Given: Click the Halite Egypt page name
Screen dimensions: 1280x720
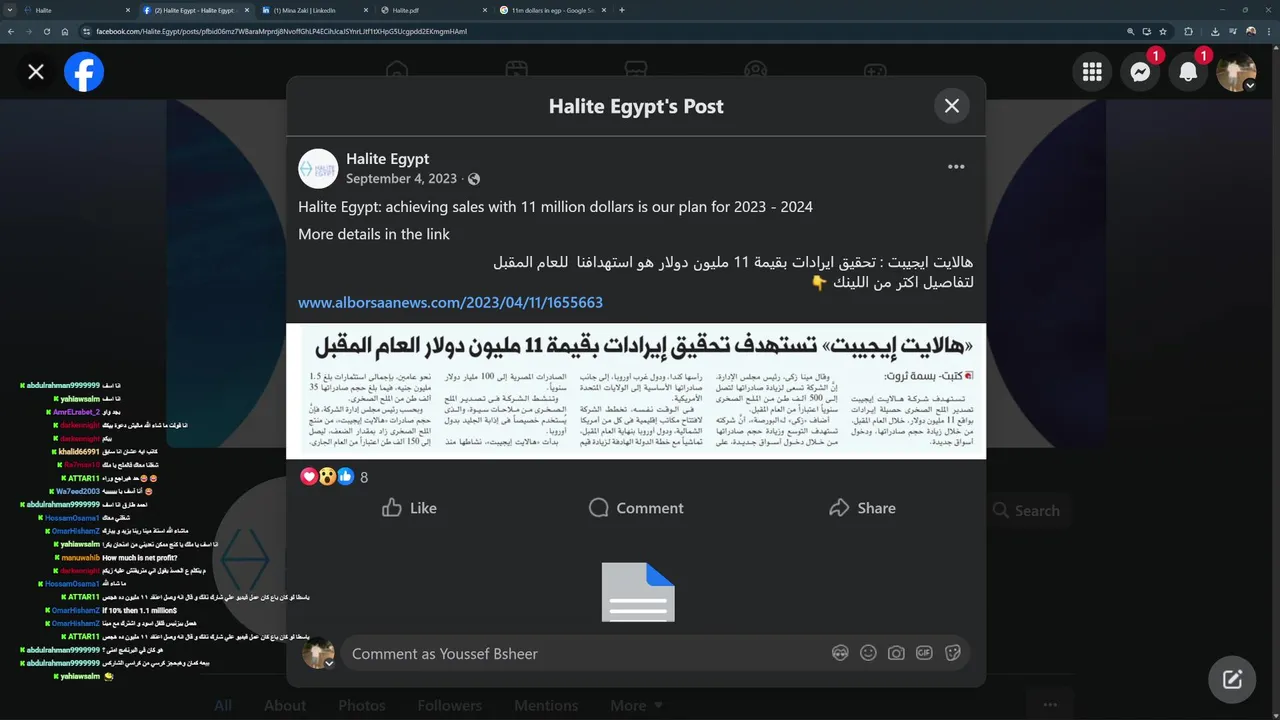Looking at the screenshot, I should coord(387,158).
